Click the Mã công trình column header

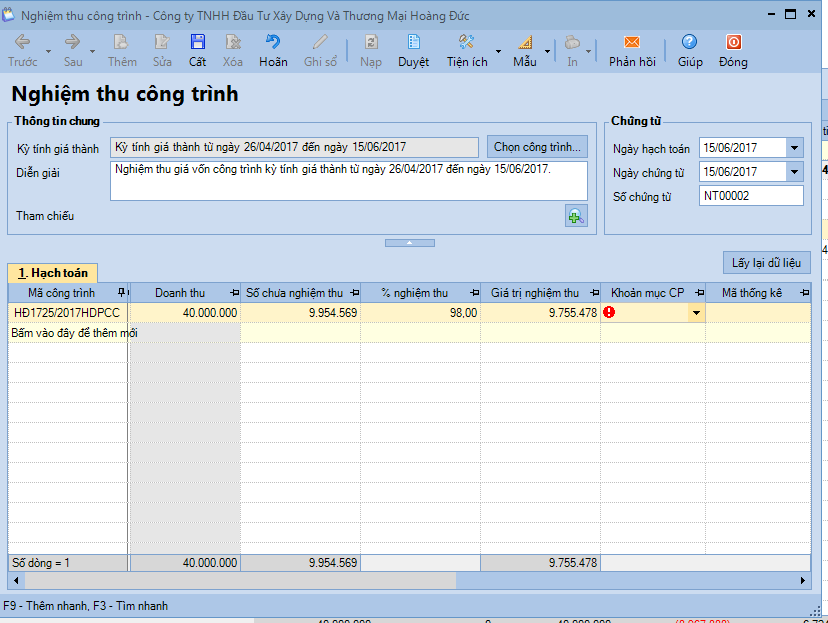(x=62, y=293)
